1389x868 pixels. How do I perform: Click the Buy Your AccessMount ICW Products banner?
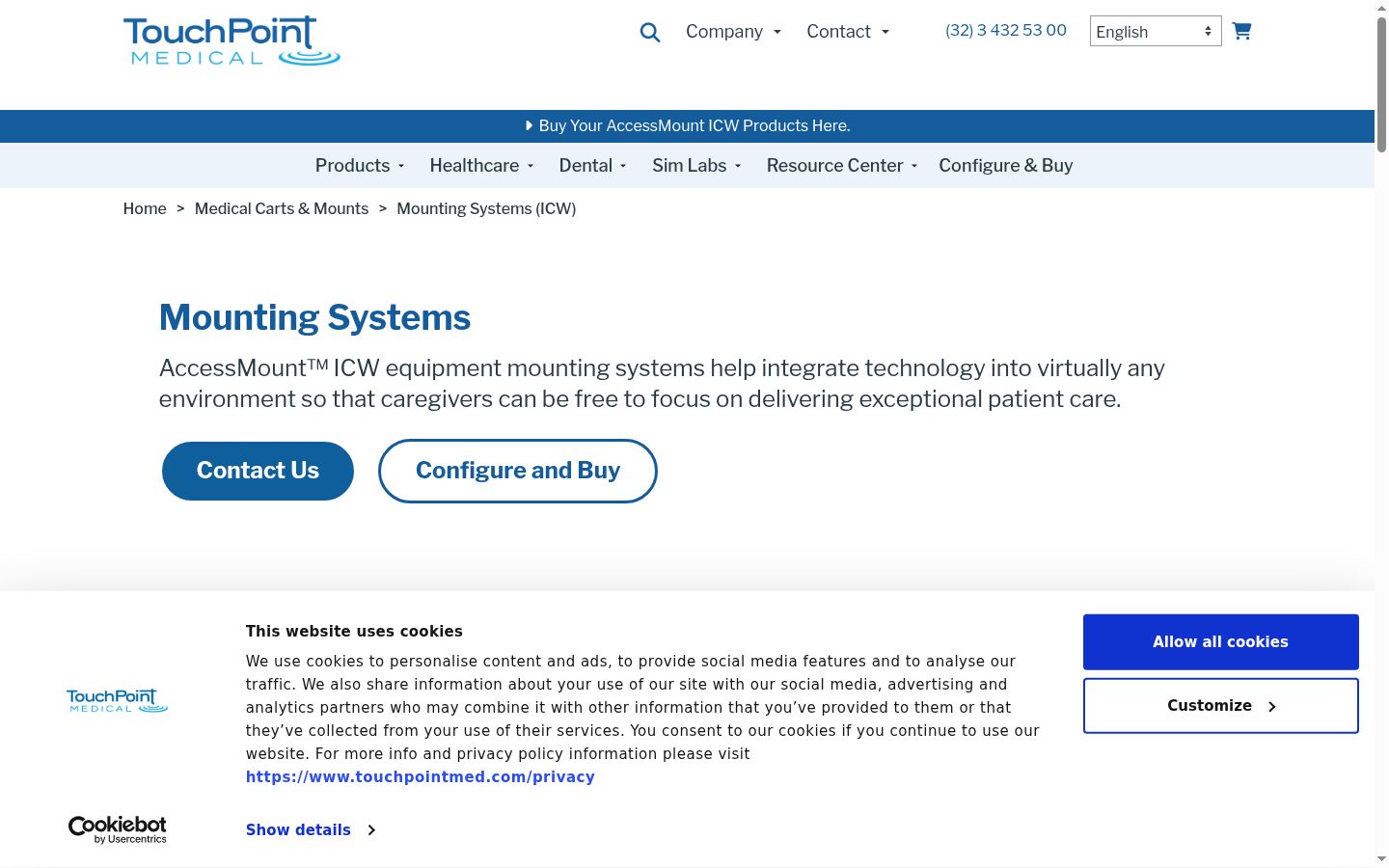687,126
